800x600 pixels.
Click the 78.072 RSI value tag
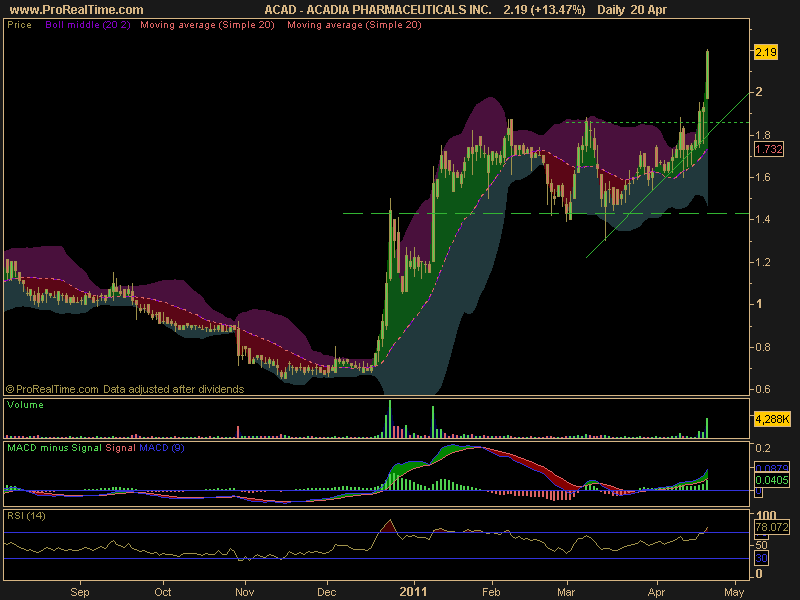[772, 527]
